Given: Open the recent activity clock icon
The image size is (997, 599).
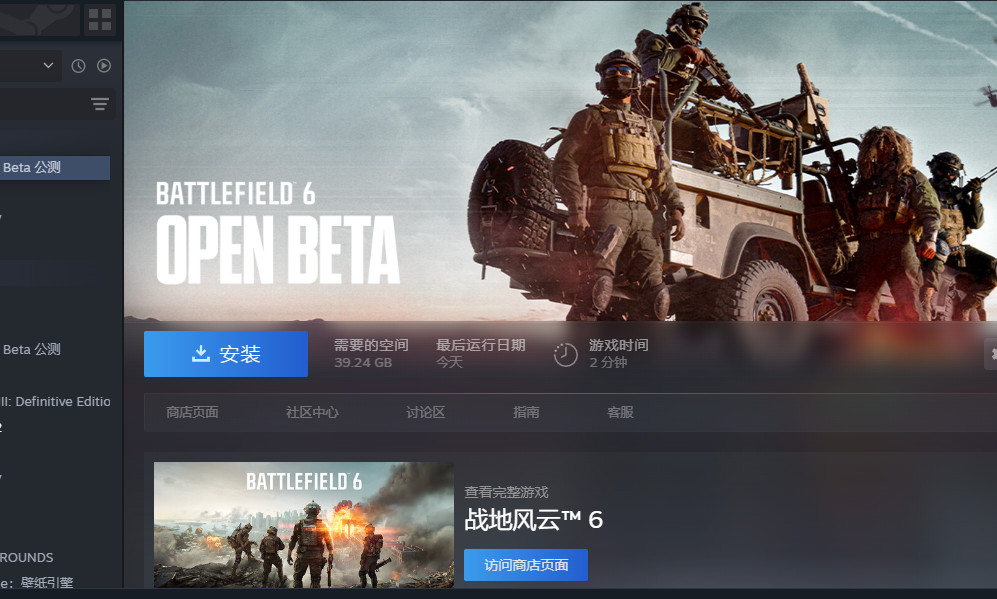Looking at the screenshot, I should tap(78, 65).
